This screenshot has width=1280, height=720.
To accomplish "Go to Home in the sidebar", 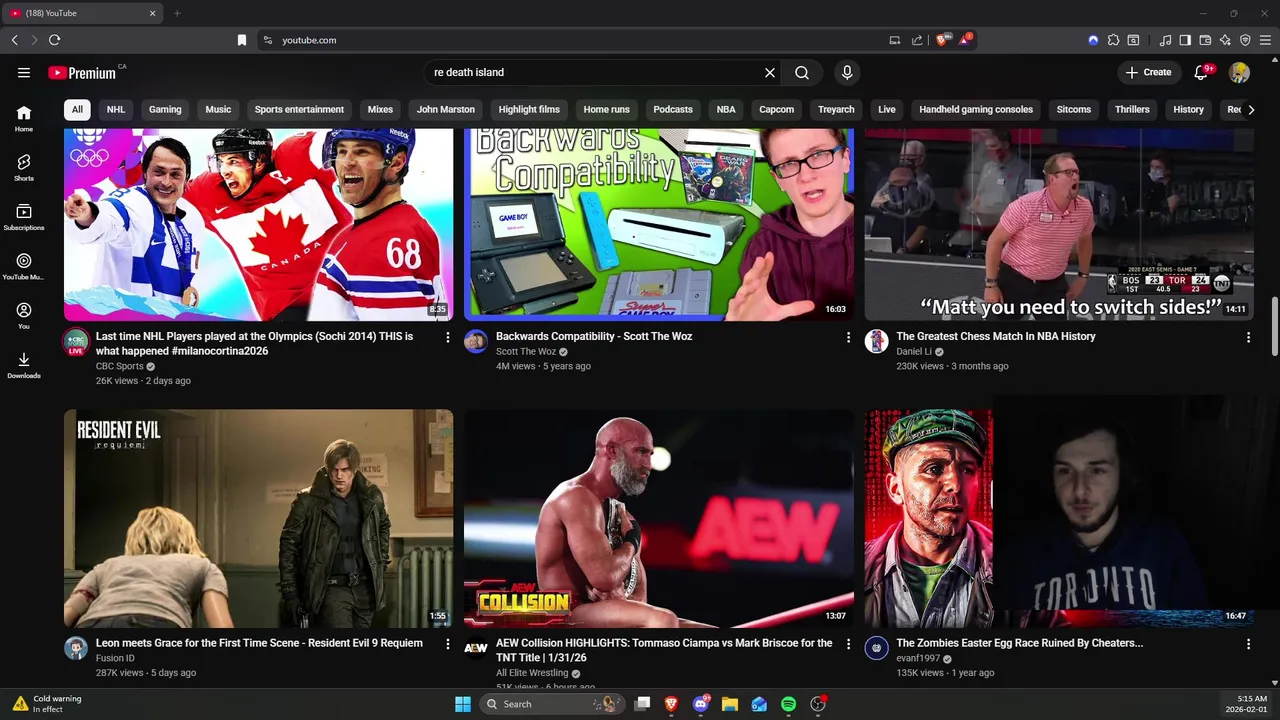I will tap(24, 118).
